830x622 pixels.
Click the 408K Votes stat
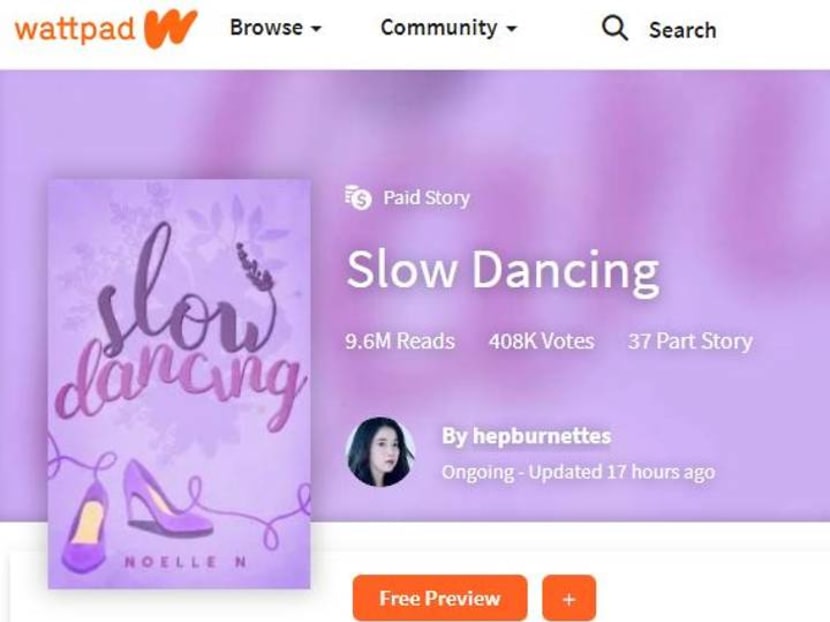pos(542,341)
